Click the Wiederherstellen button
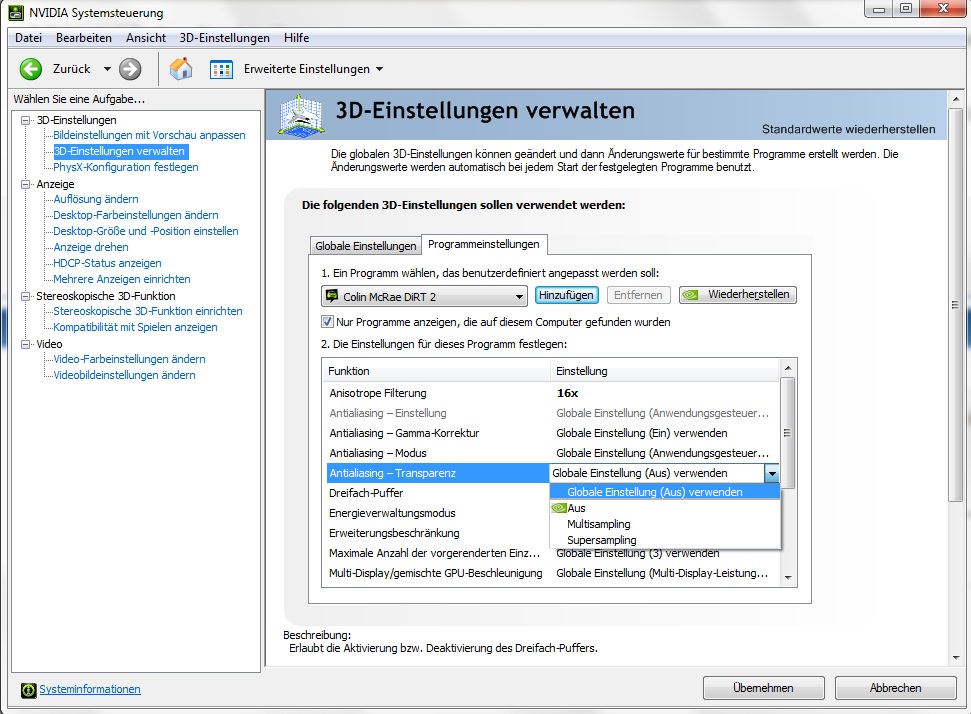 click(738, 295)
